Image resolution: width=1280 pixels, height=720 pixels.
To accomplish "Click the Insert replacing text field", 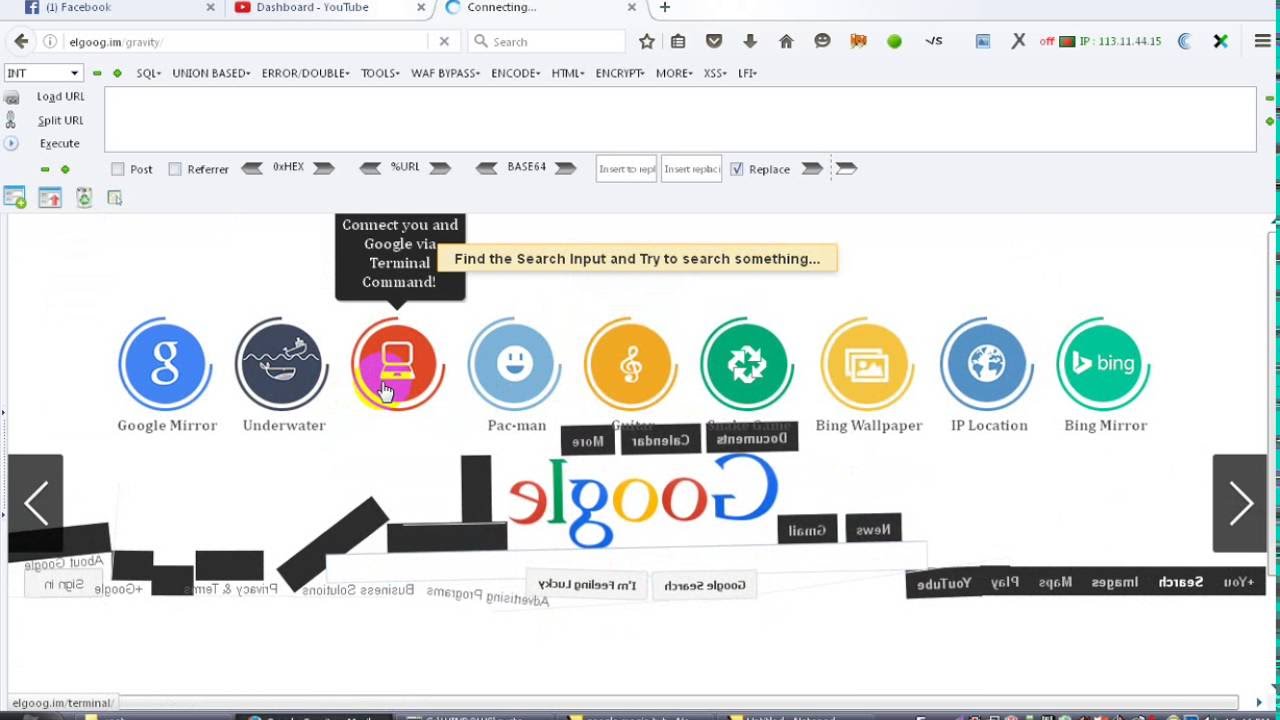I will click(x=691, y=169).
